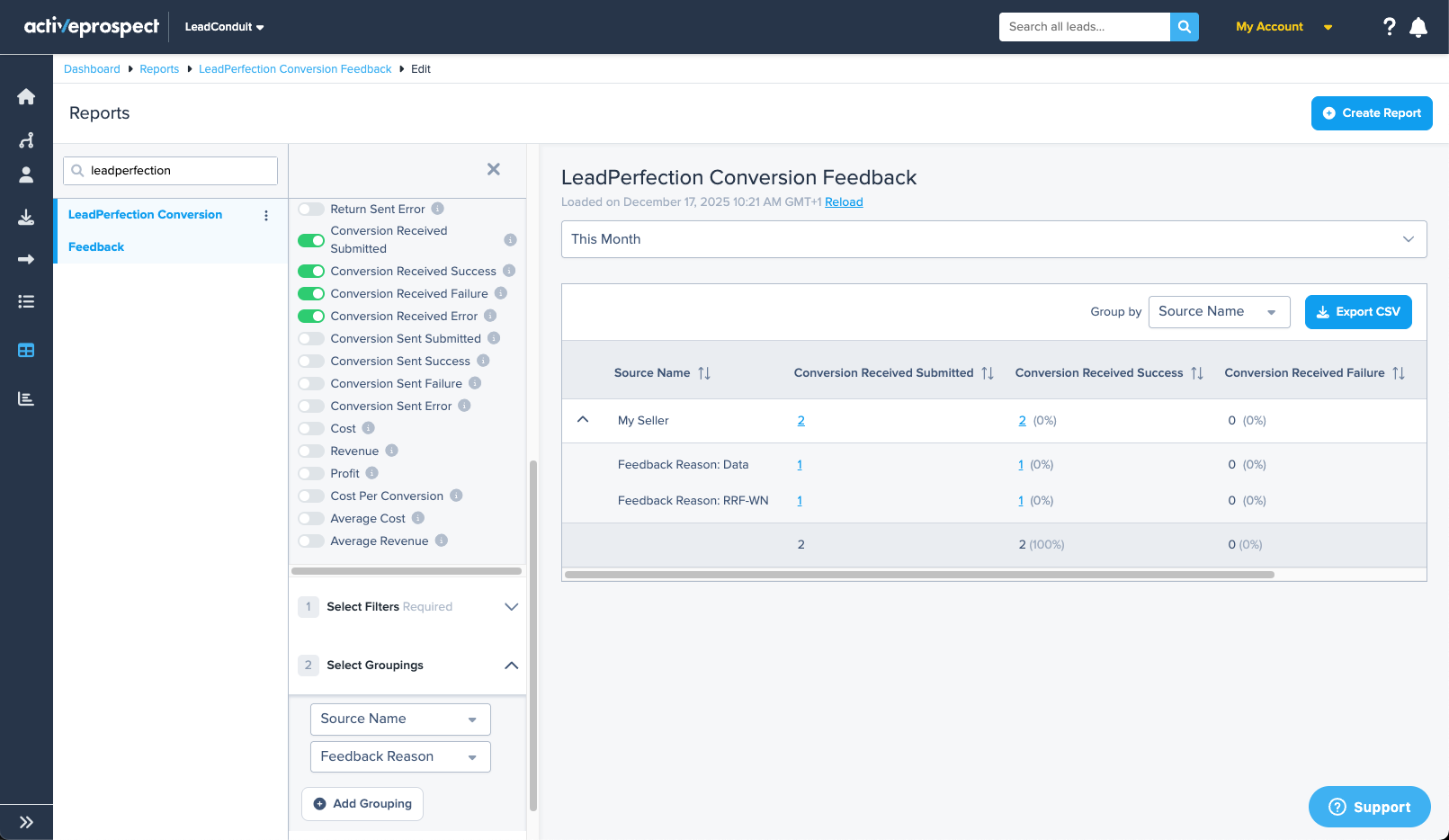Screen dimensions: 1449x840
Task: Sort by Conversion Received Success column
Action: coord(1197,373)
